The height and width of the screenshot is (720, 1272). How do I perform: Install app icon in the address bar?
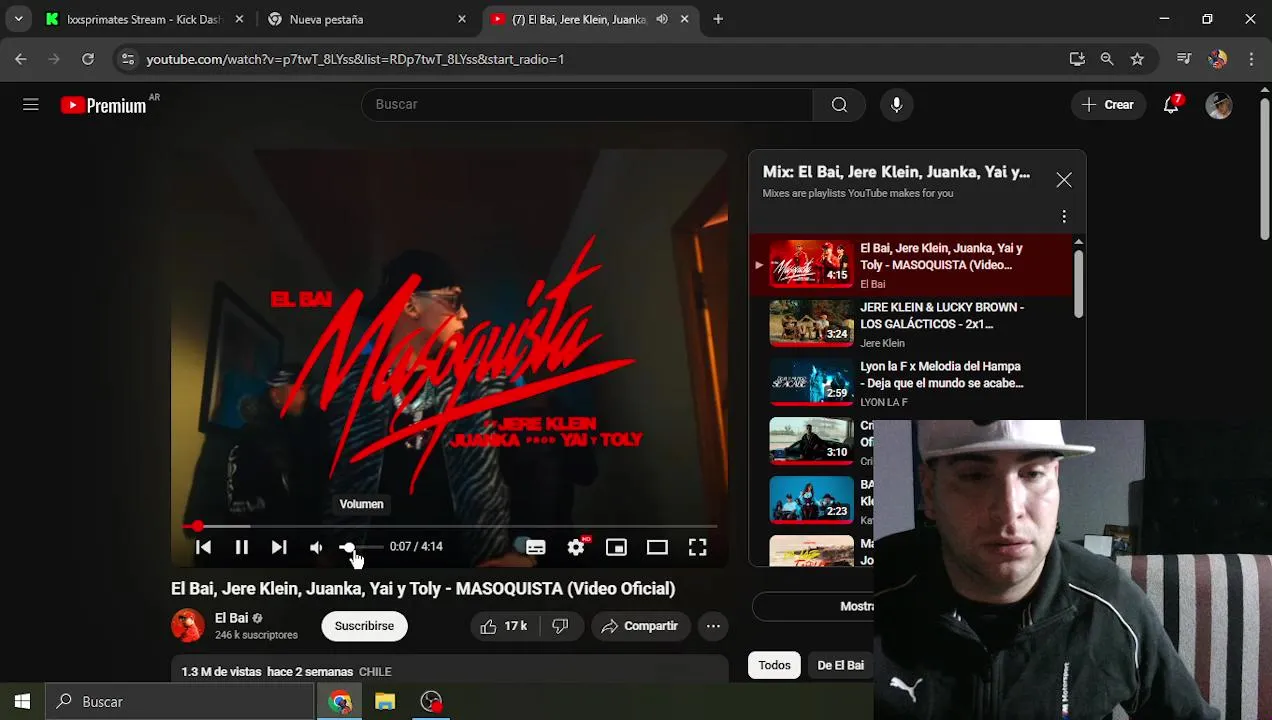coord(1077,59)
